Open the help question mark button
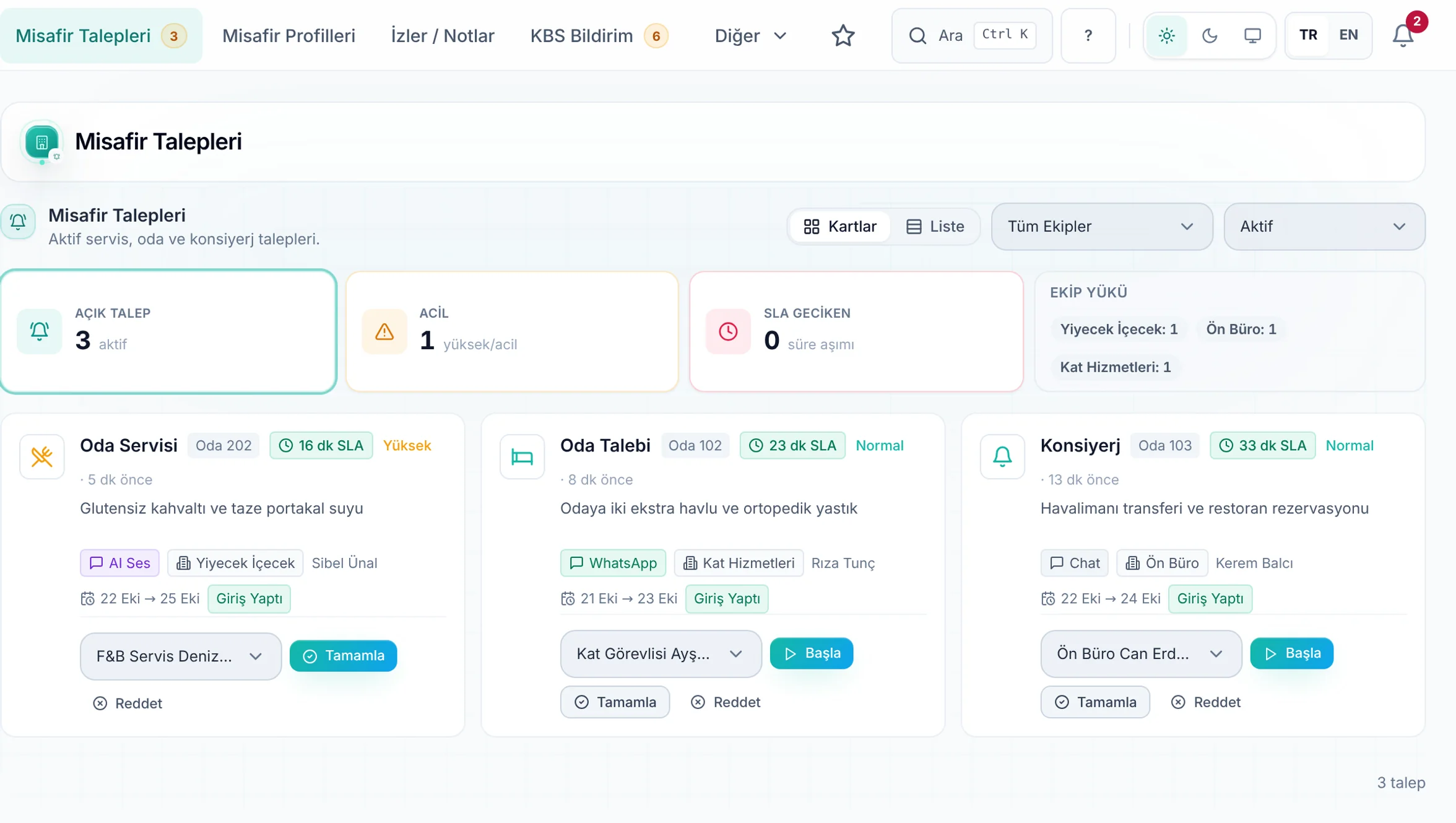 click(x=1088, y=36)
